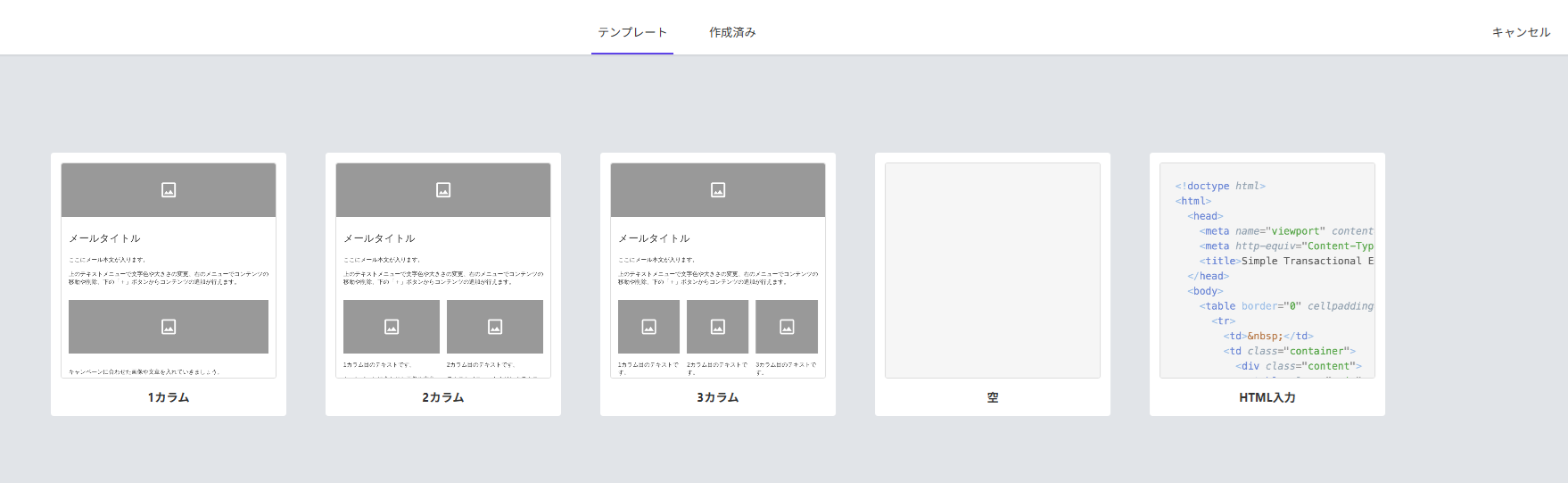This screenshot has width=1568, height=483.
Task: Click the header image icon in 2カラム template
Action: click(443, 189)
